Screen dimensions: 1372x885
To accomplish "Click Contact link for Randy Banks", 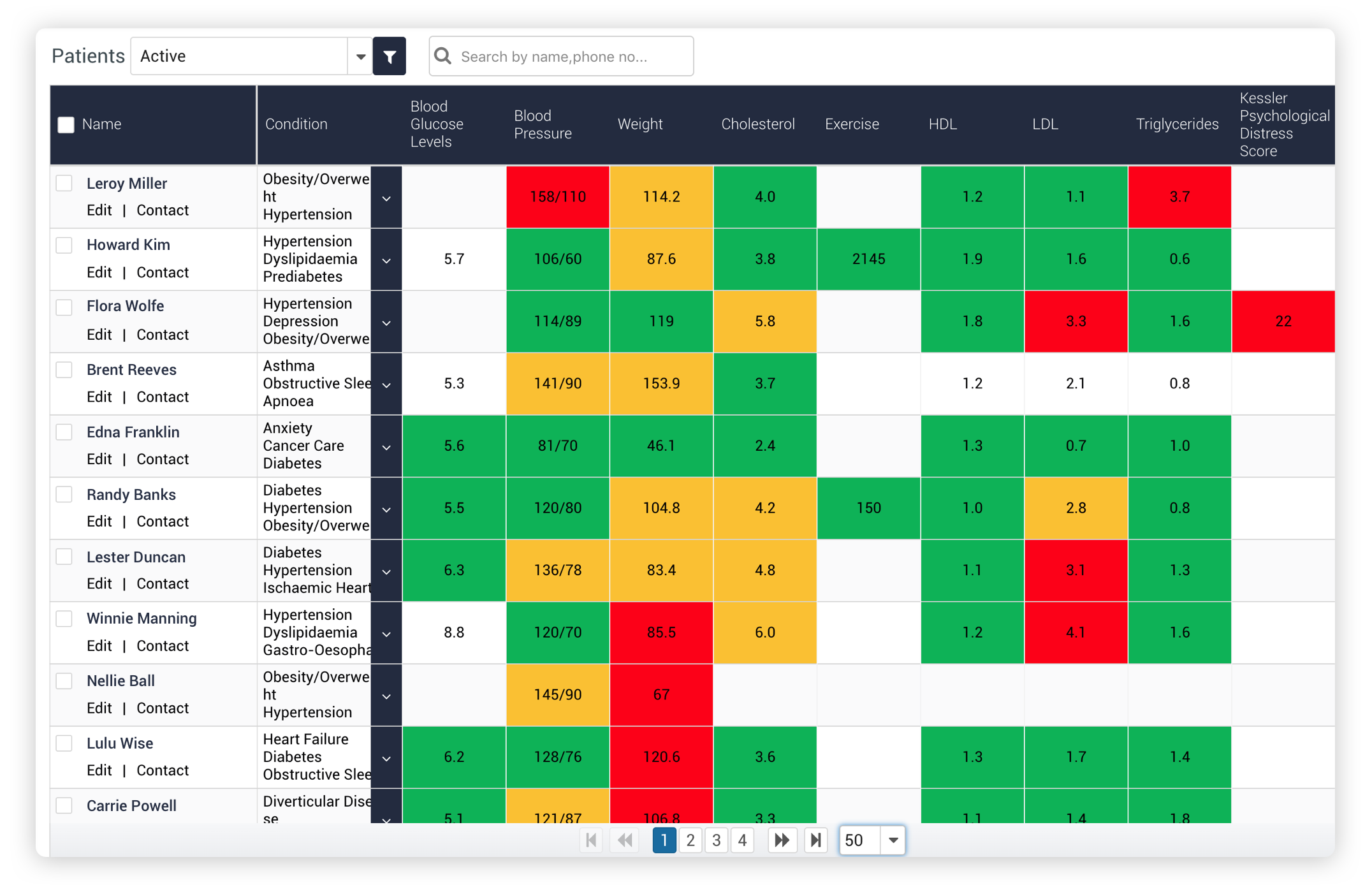I will pos(163,522).
